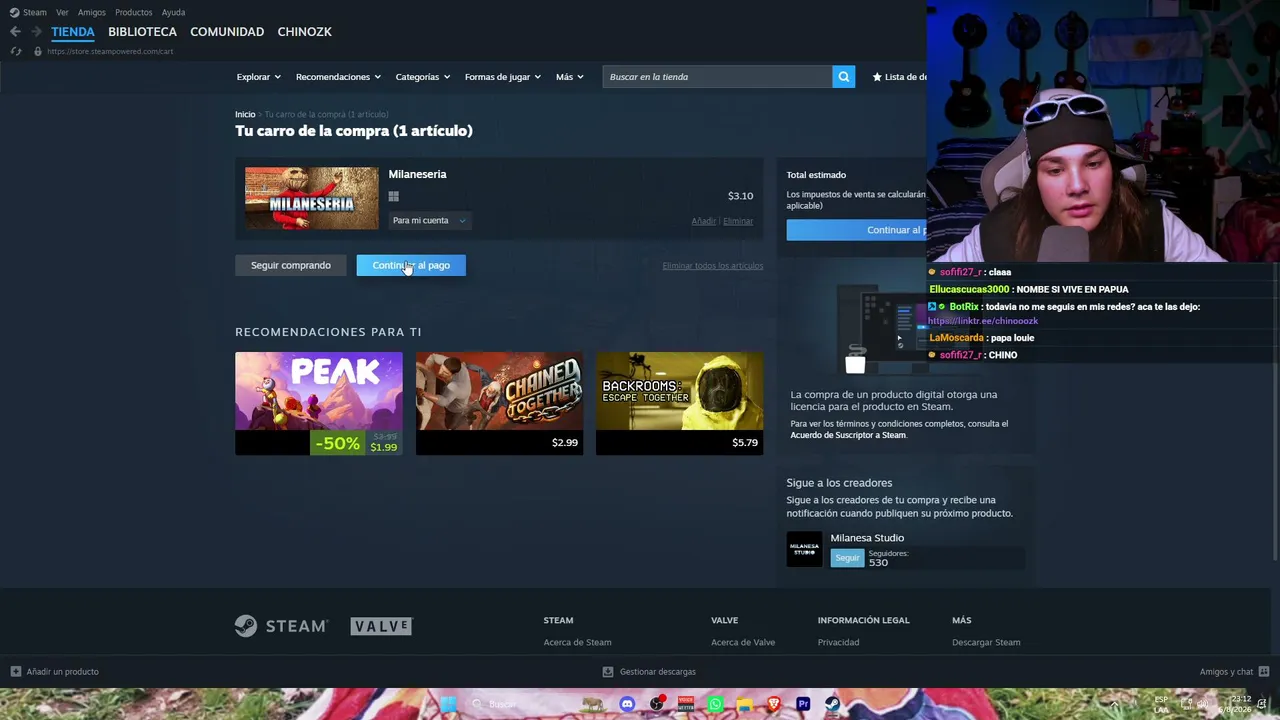Click the Inicio breadcrumb link
The width and height of the screenshot is (1280, 720).
245,115
